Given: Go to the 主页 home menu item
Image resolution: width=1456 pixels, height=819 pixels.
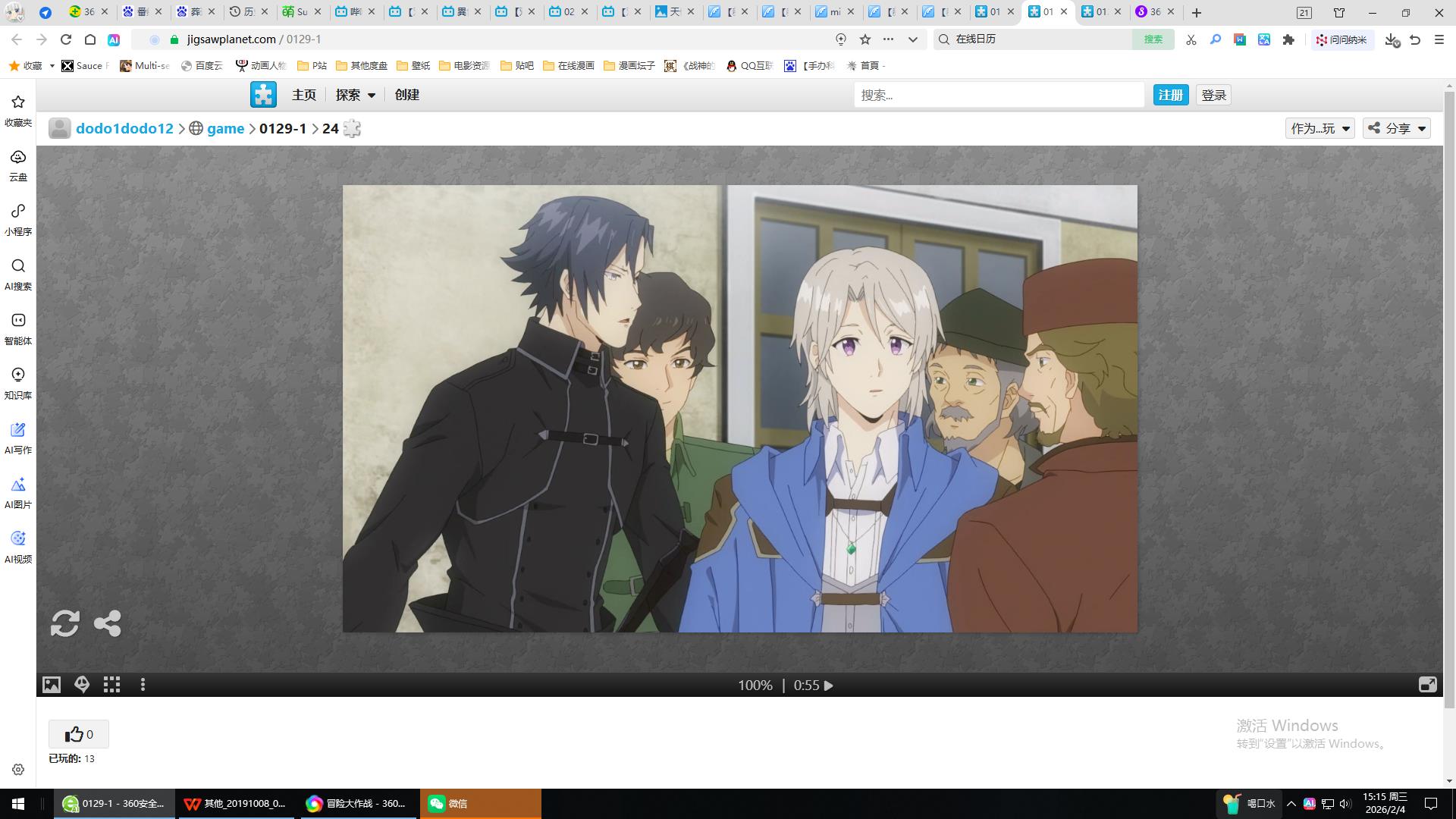Looking at the screenshot, I should (x=303, y=95).
